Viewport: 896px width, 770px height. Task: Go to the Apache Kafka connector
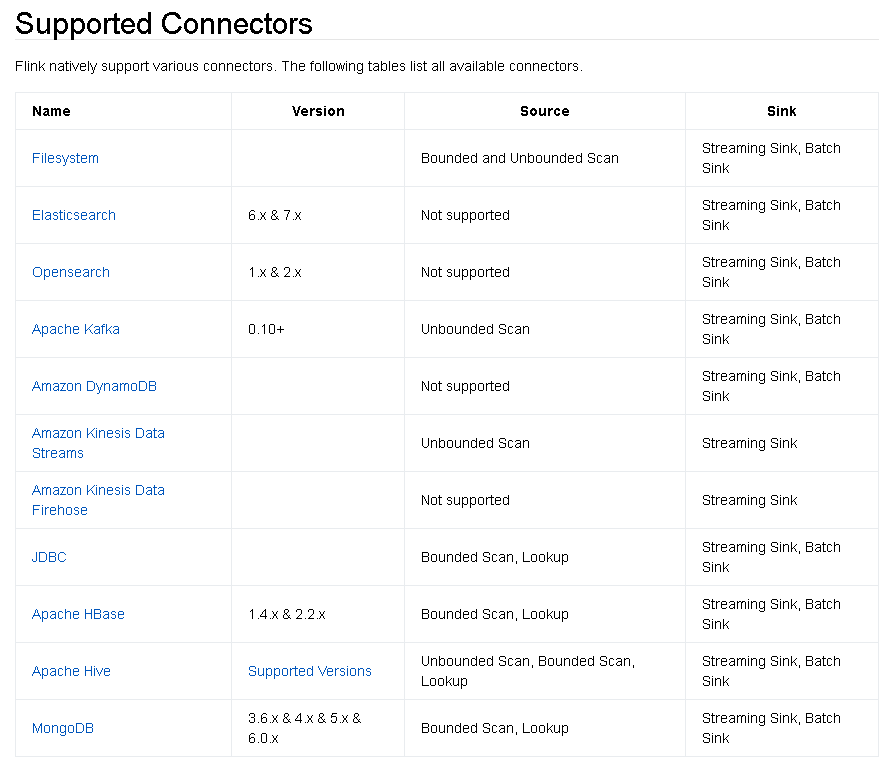point(76,329)
